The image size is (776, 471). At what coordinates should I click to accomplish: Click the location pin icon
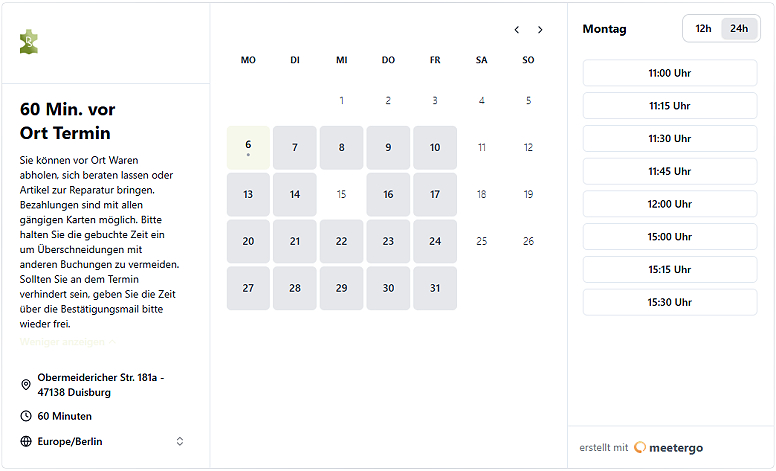[26, 385]
